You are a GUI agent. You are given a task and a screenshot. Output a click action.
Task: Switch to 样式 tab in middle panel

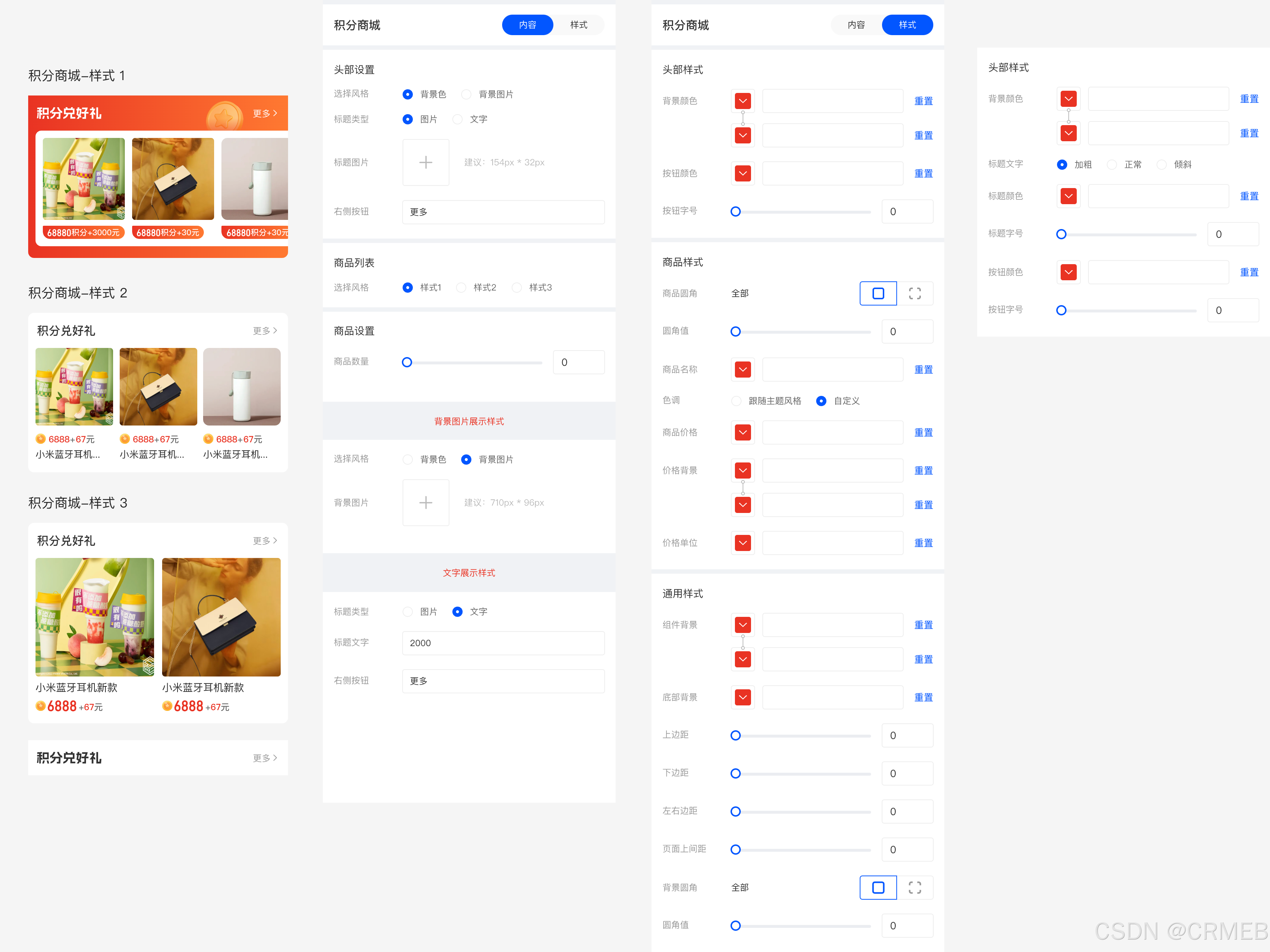[578, 25]
